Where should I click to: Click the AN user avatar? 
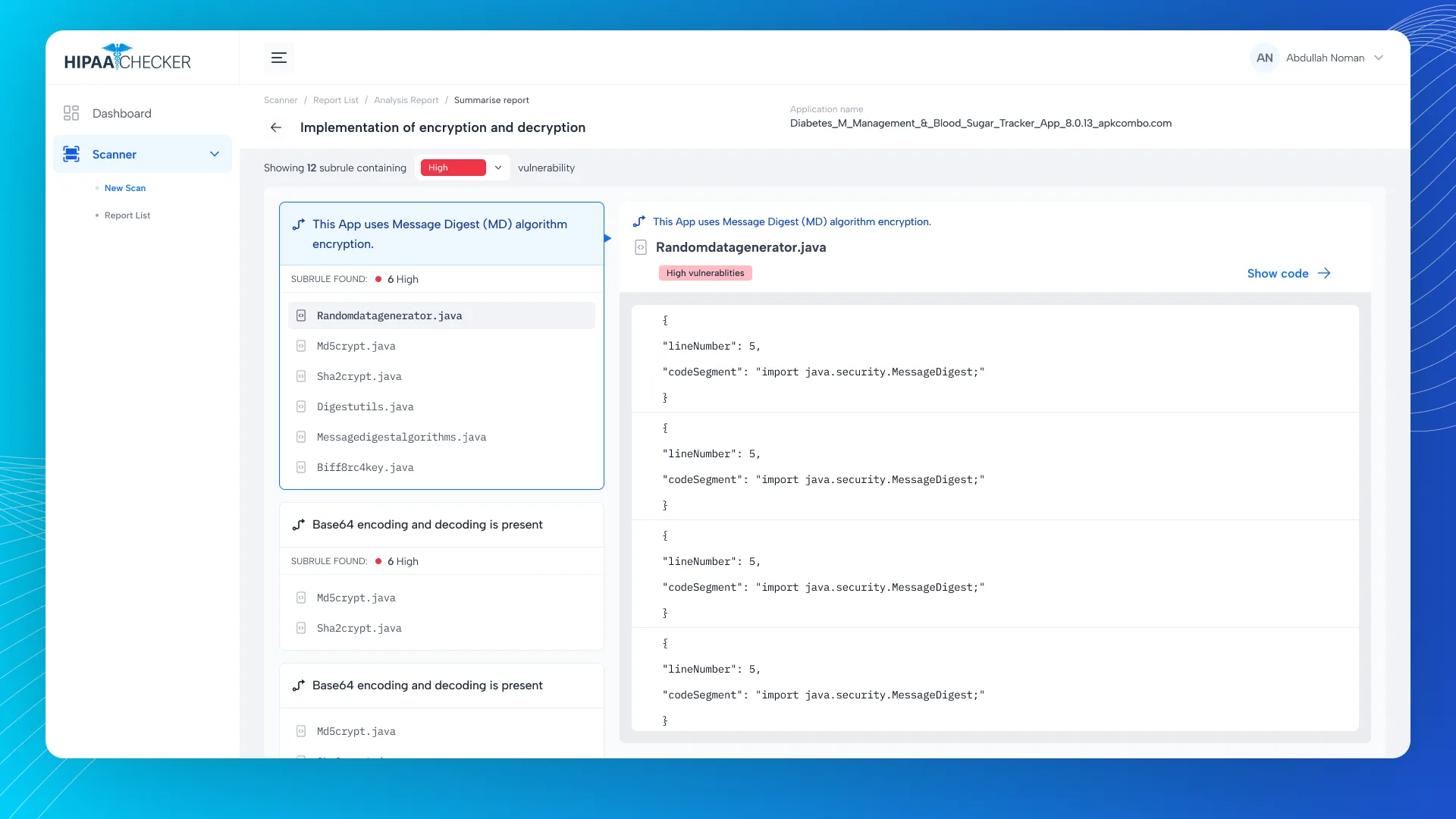1265,58
